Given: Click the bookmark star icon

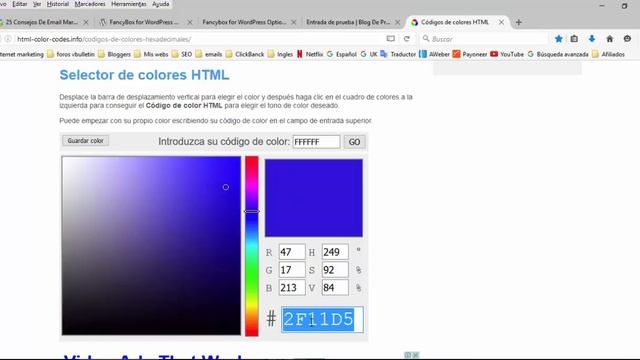Looking at the screenshot, I should click(x=558, y=39).
